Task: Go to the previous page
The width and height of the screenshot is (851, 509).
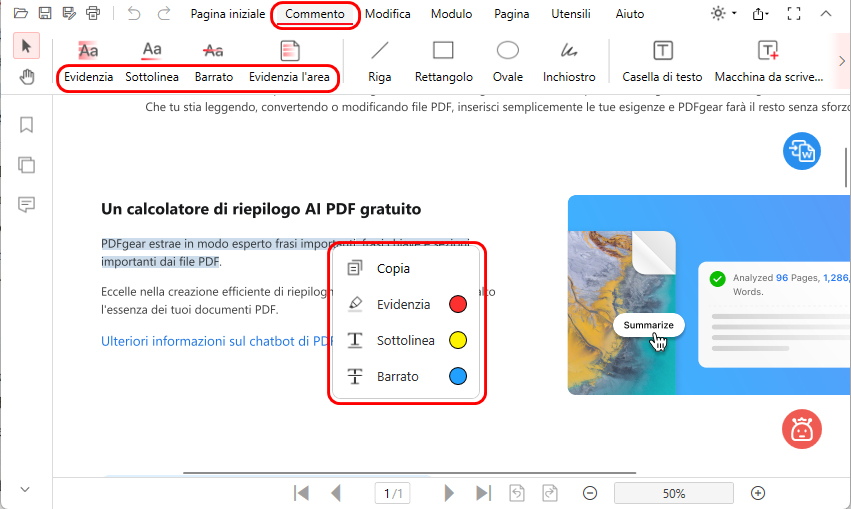Action: (x=336, y=493)
